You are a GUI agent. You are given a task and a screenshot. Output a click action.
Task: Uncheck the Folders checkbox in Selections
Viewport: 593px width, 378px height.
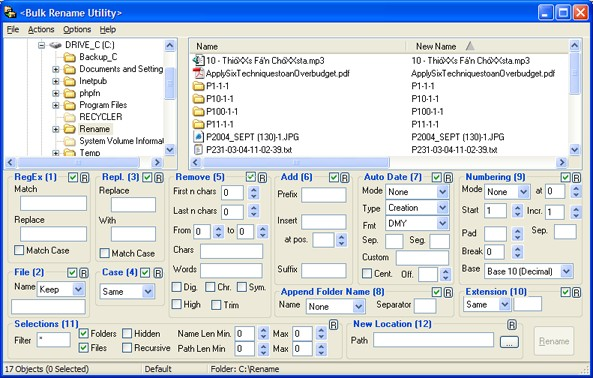84,333
